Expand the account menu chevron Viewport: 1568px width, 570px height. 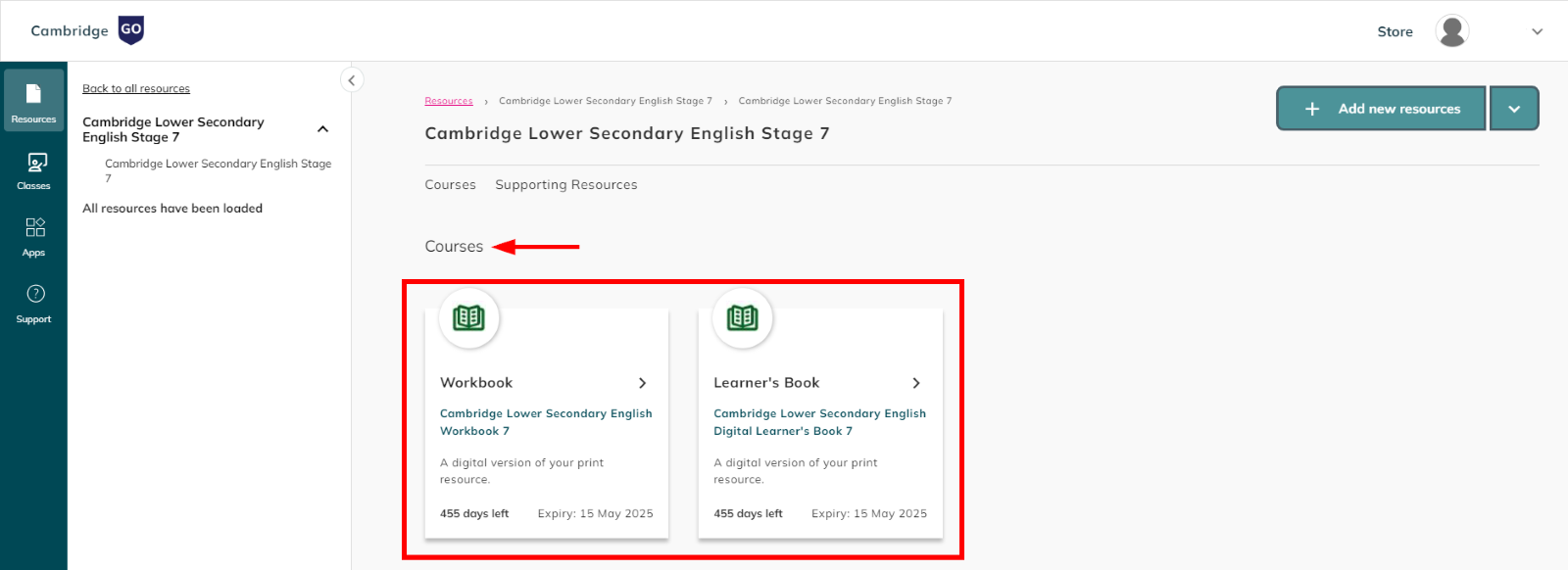pos(1537,31)
